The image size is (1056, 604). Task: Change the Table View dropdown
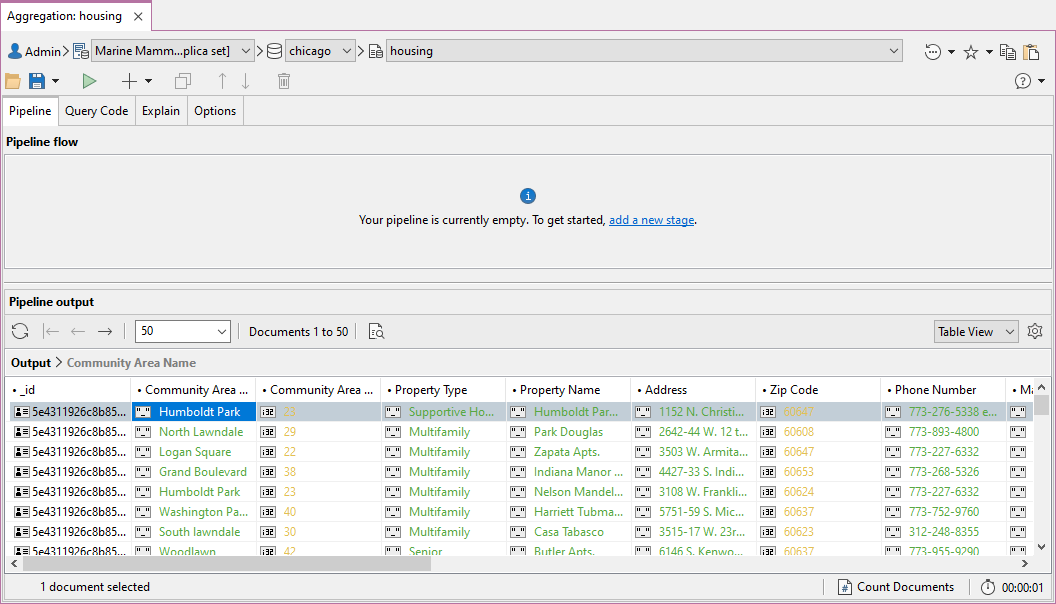pyautogui.click(x=975, y=332)
